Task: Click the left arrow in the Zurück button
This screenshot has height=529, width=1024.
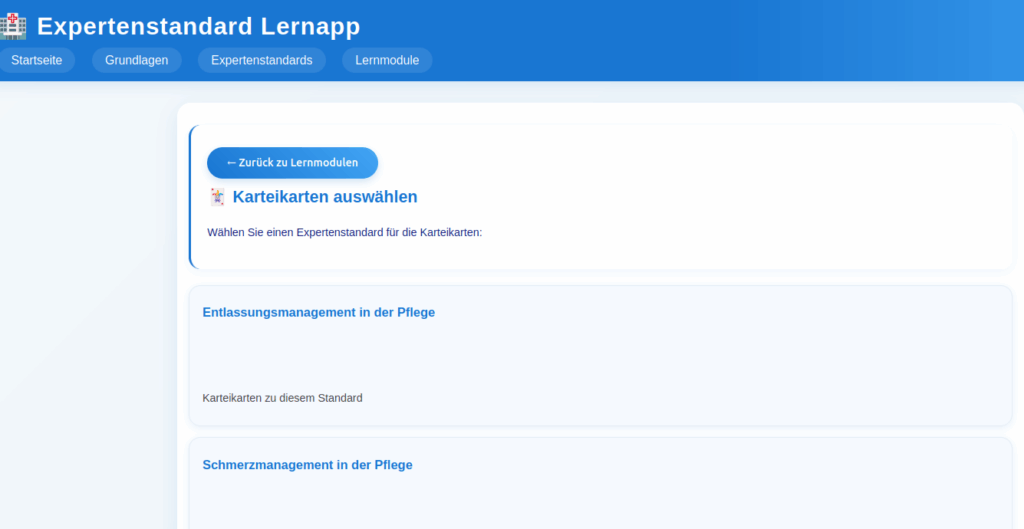Action: coord(231,163)
